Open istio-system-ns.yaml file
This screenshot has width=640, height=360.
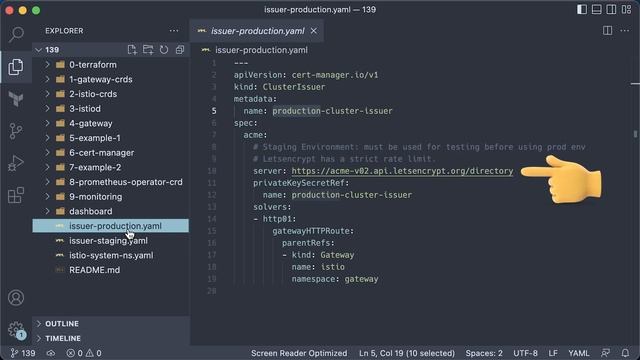[x=111, y=256]
